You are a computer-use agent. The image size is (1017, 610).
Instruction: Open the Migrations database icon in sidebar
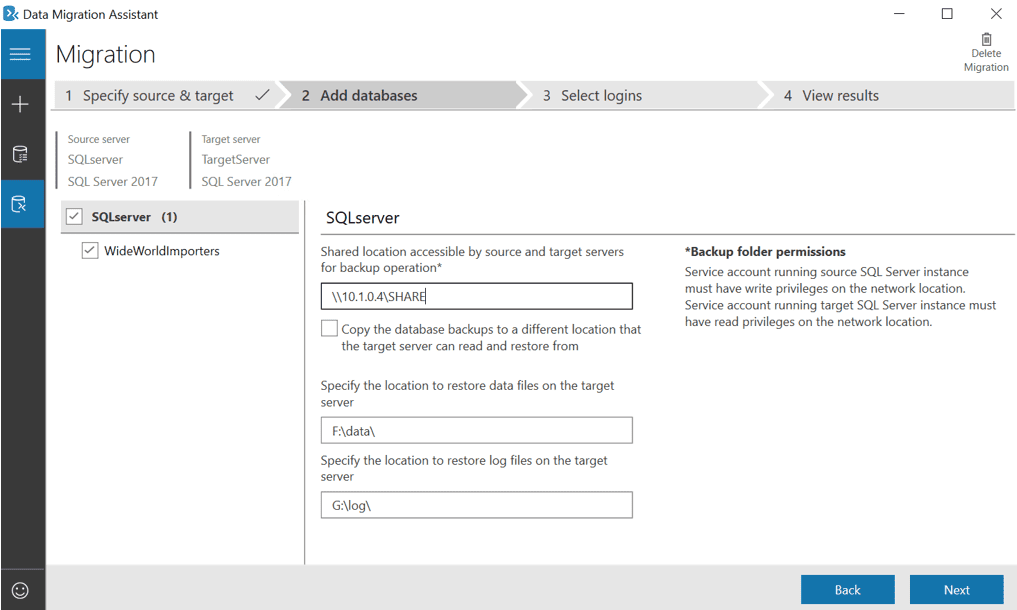(20, 204)
